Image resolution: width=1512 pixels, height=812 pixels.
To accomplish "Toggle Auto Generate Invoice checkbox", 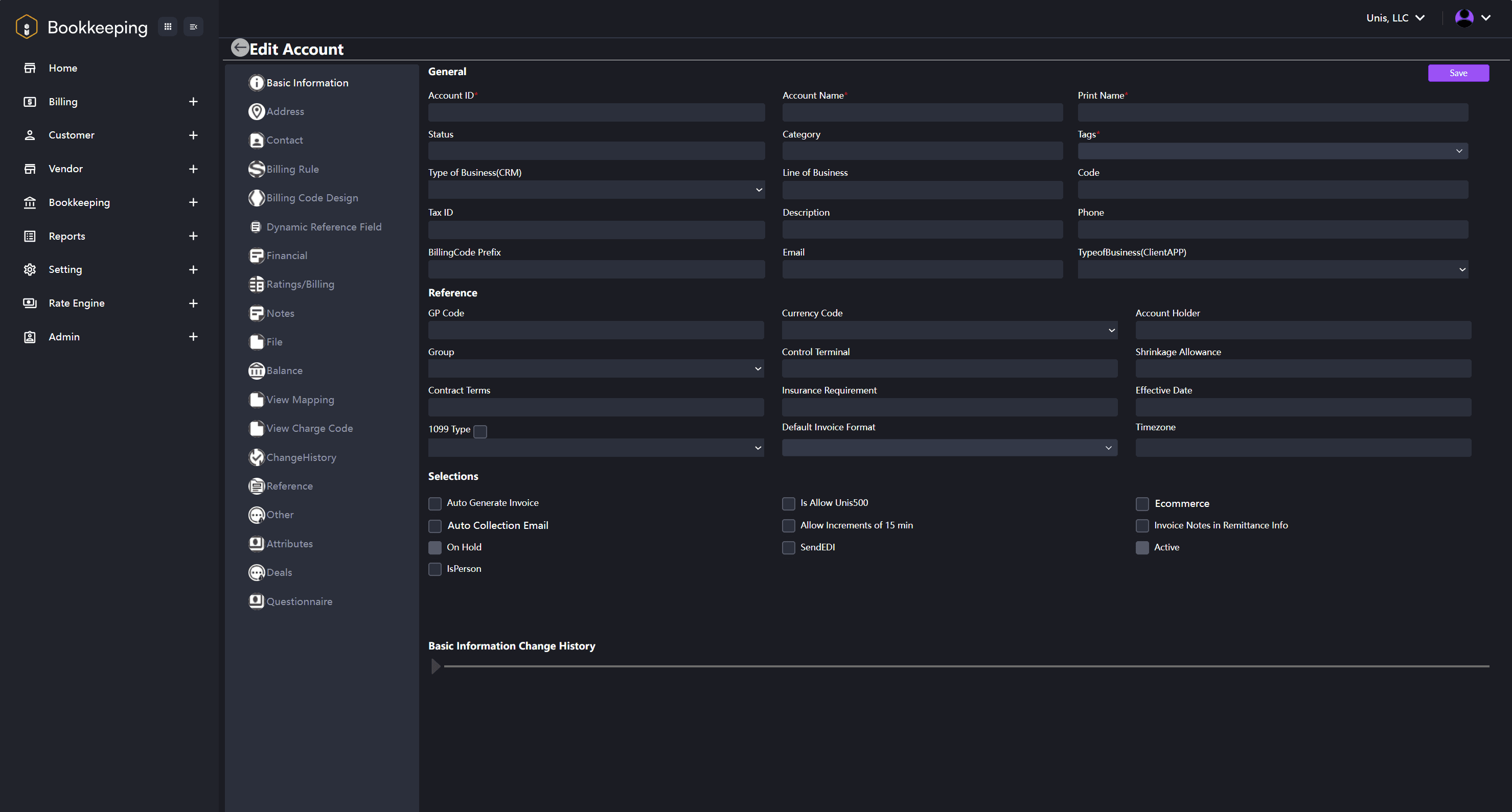I will point(435,503).
